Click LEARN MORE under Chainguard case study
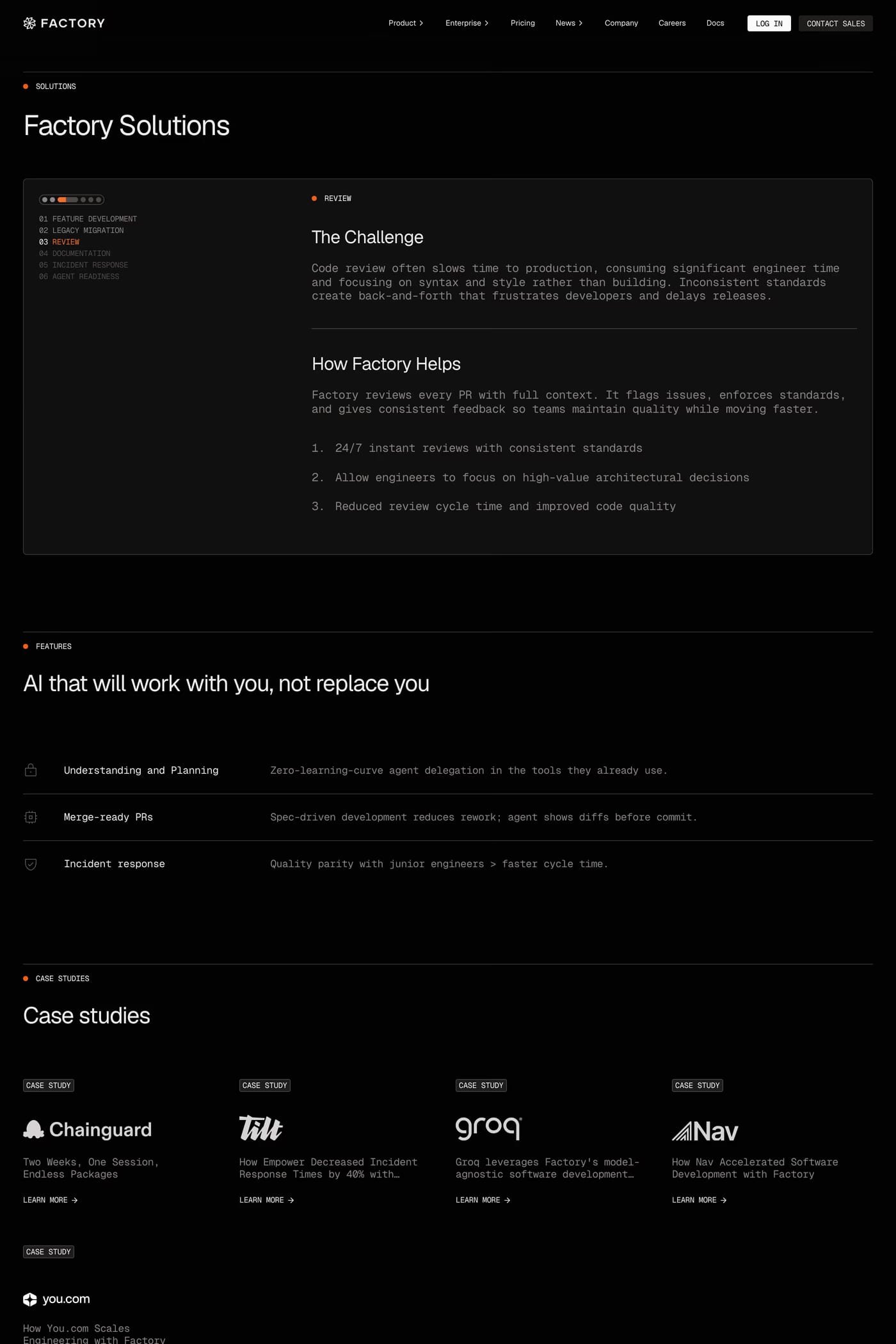Viewport: 896px width, 1344px height. tap(51, 1200)
